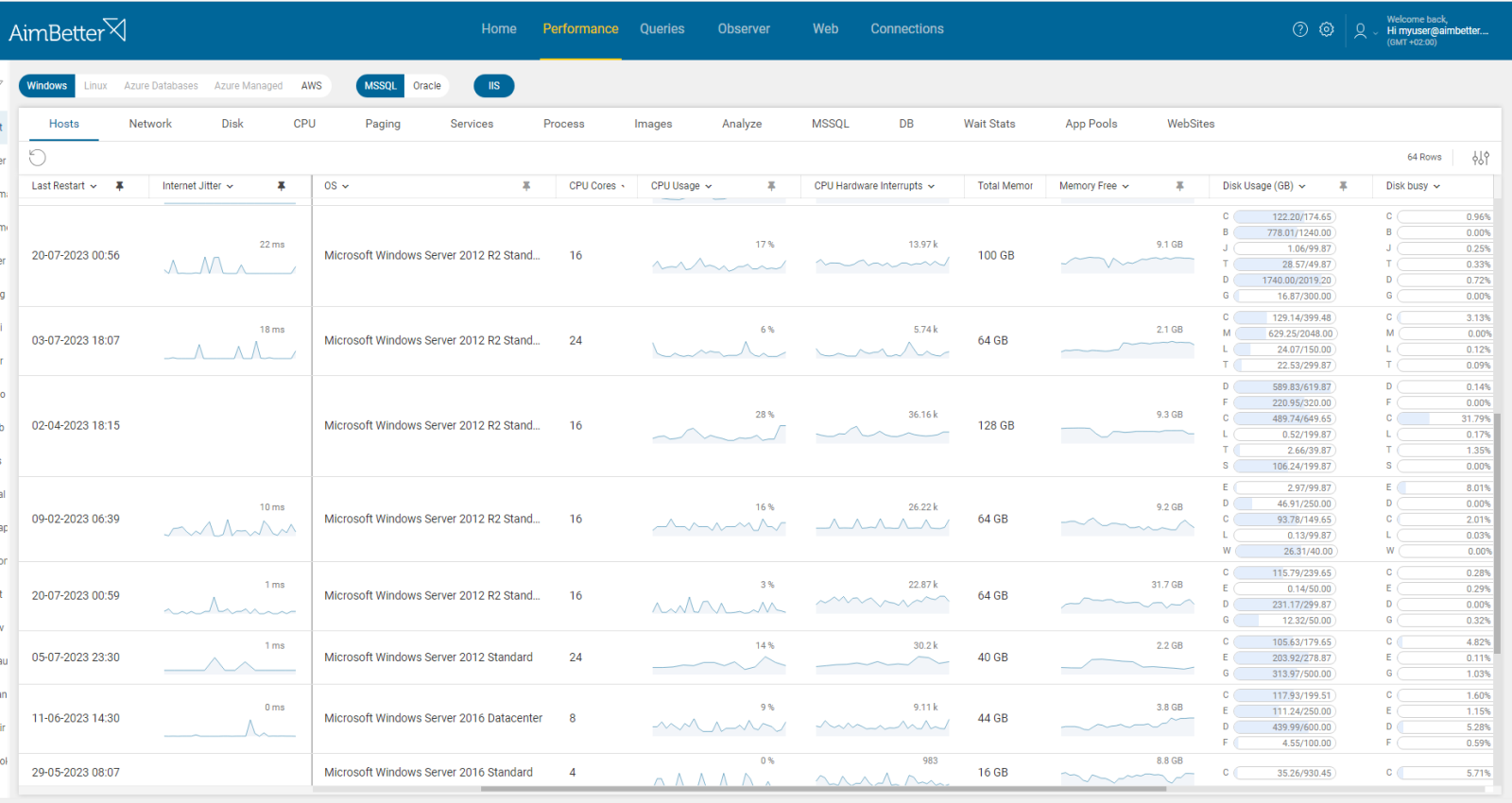The width and height of the screenshot is (1512, 803).
Task: Toggle the Linux platform filter
Action: click(95, 86)
